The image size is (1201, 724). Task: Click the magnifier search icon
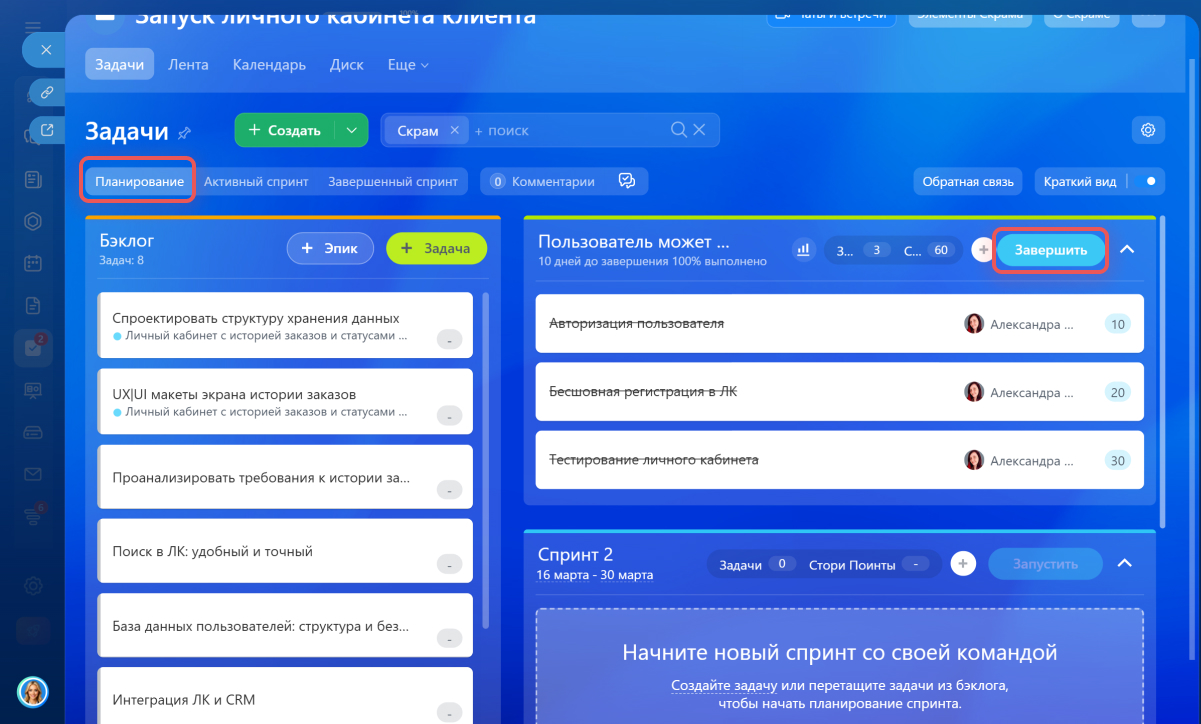679,130
